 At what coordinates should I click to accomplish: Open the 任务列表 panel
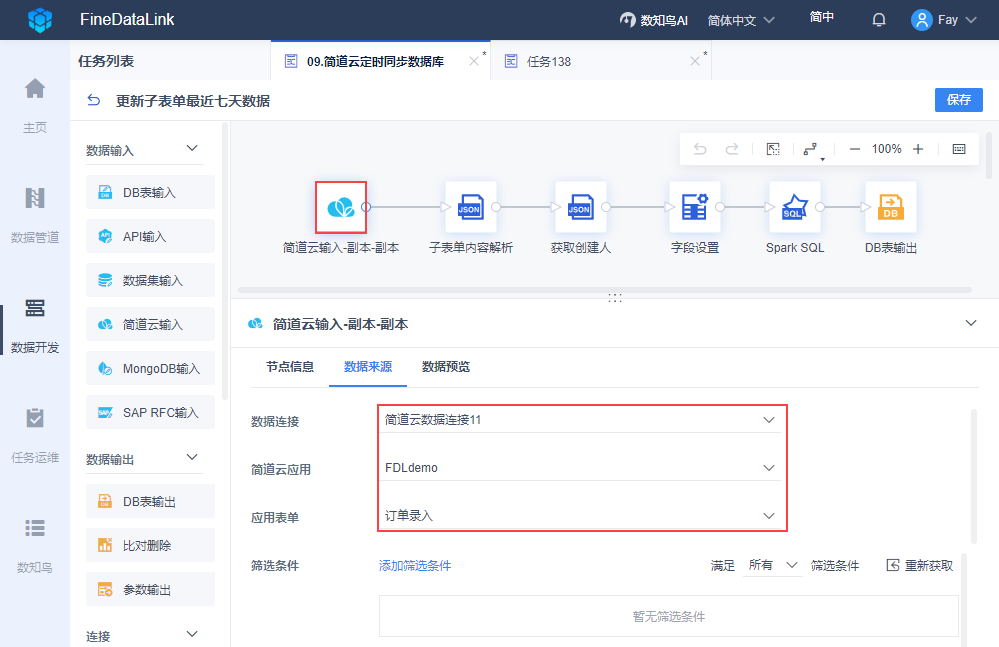[106, 61]
